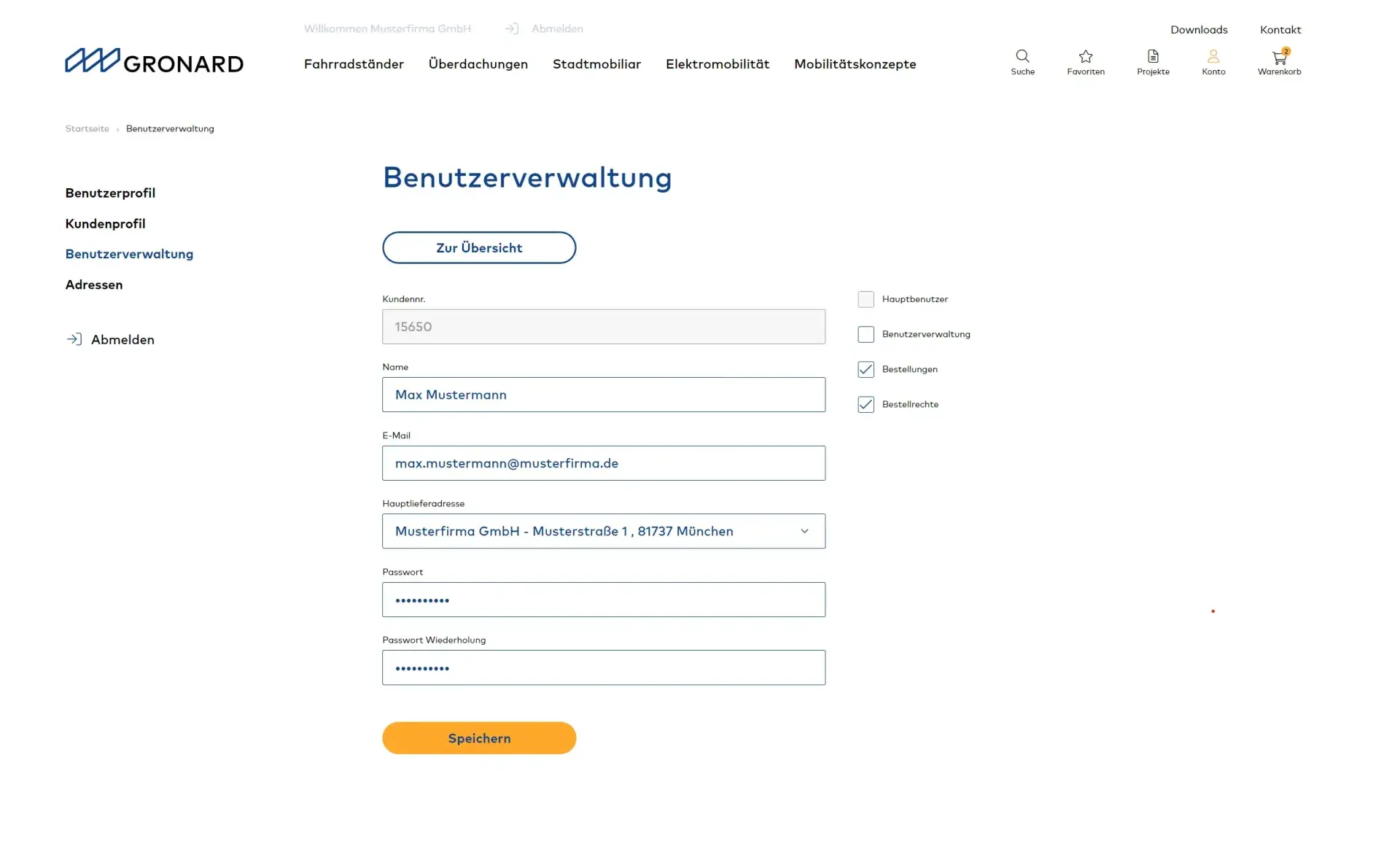Uncheck the Bestellungen checkbox
This screenshot has height=868, width=1400.
point(866,369)
